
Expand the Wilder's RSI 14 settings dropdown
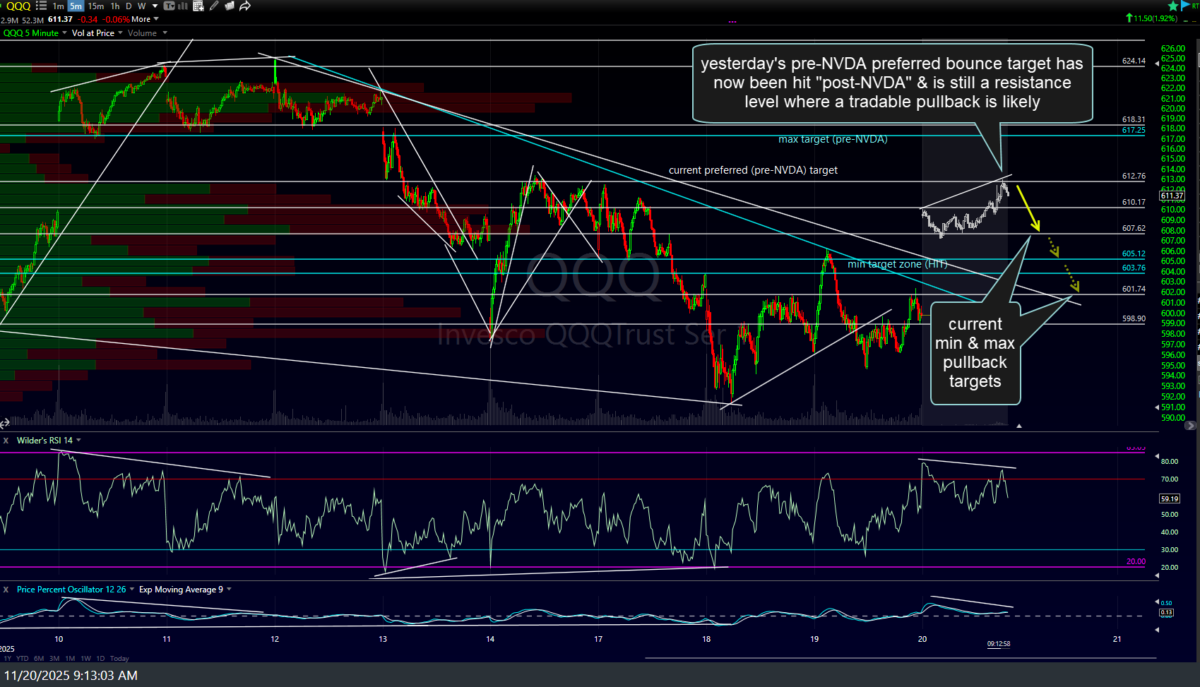click(78, 440)
